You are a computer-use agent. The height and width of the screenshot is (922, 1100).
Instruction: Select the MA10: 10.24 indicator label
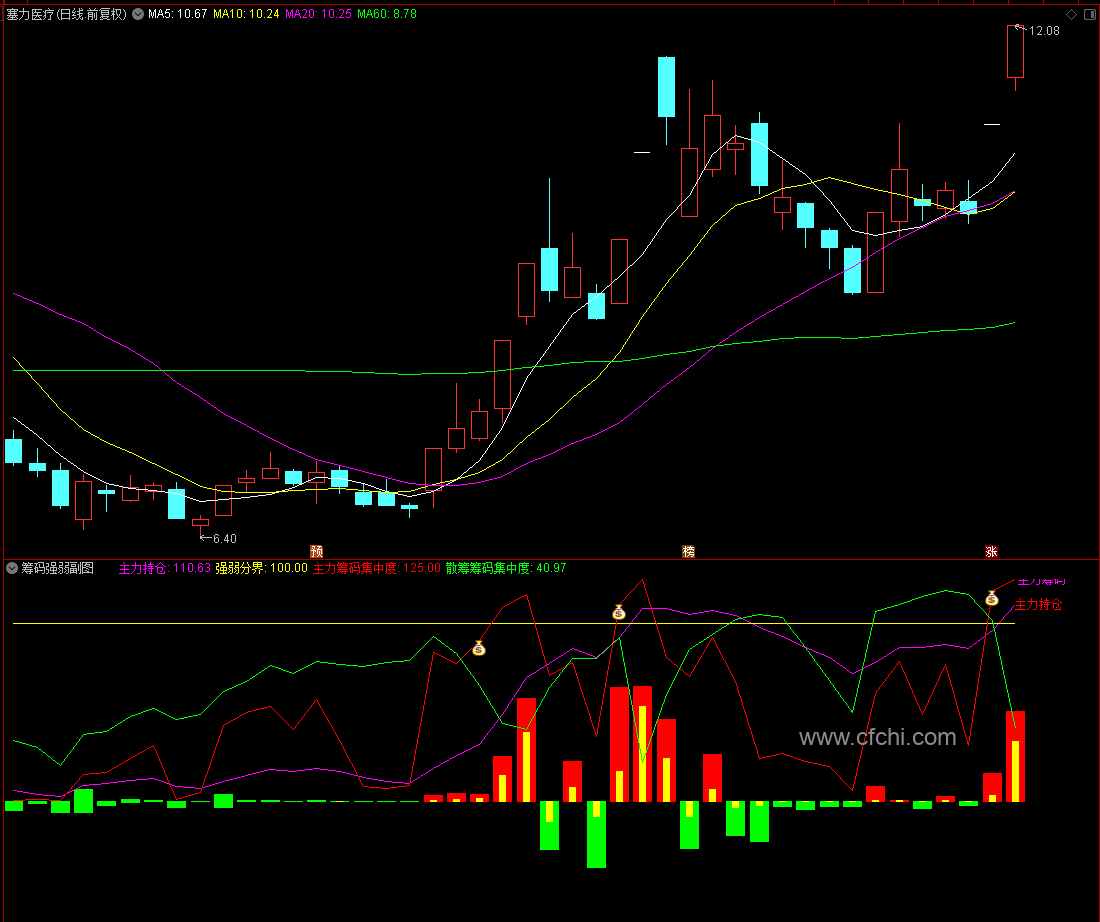pos(246,14)
